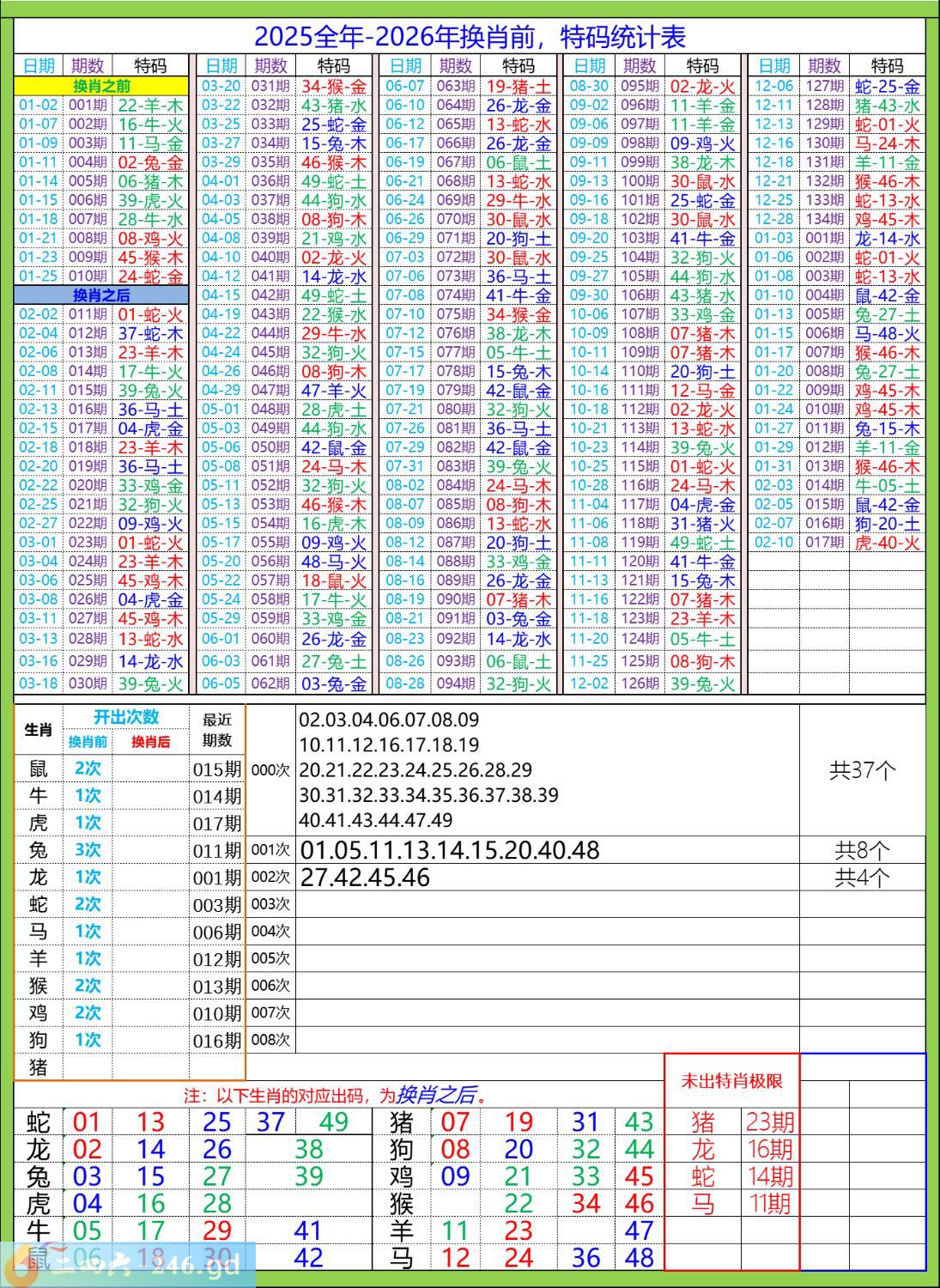Click the 共4个 count cell
Viewport: 940px width, 1288px height.
point(862,878)
